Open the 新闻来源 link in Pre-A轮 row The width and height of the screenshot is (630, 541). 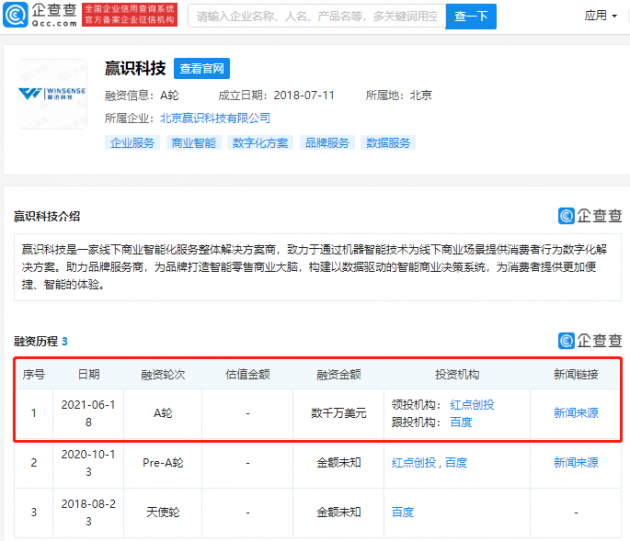pyautogui.click(x=576, y=463)
